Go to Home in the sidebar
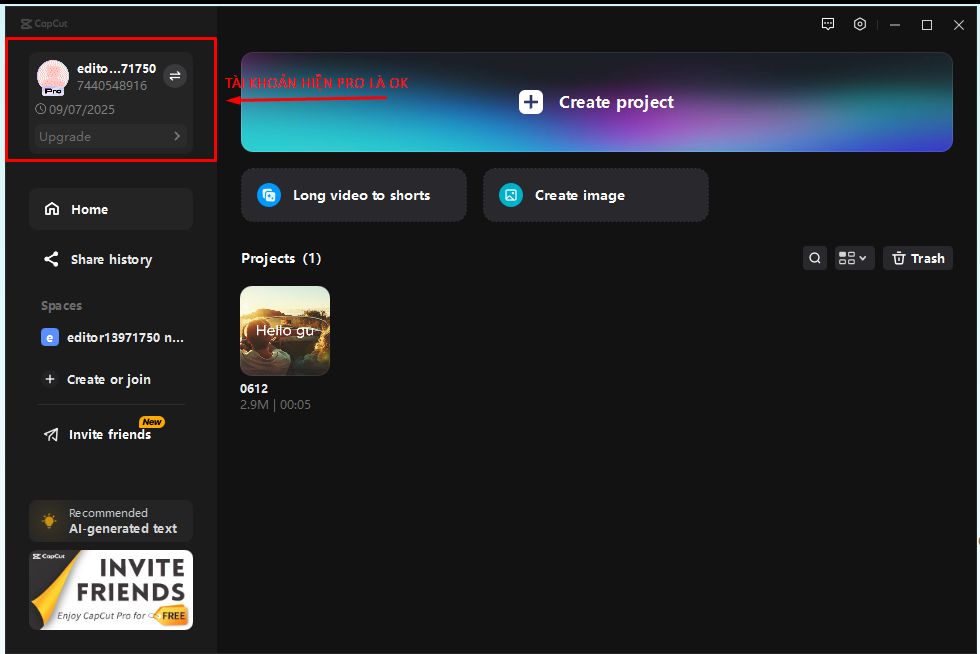Screen dimensions: 980x654 point(111,209)
